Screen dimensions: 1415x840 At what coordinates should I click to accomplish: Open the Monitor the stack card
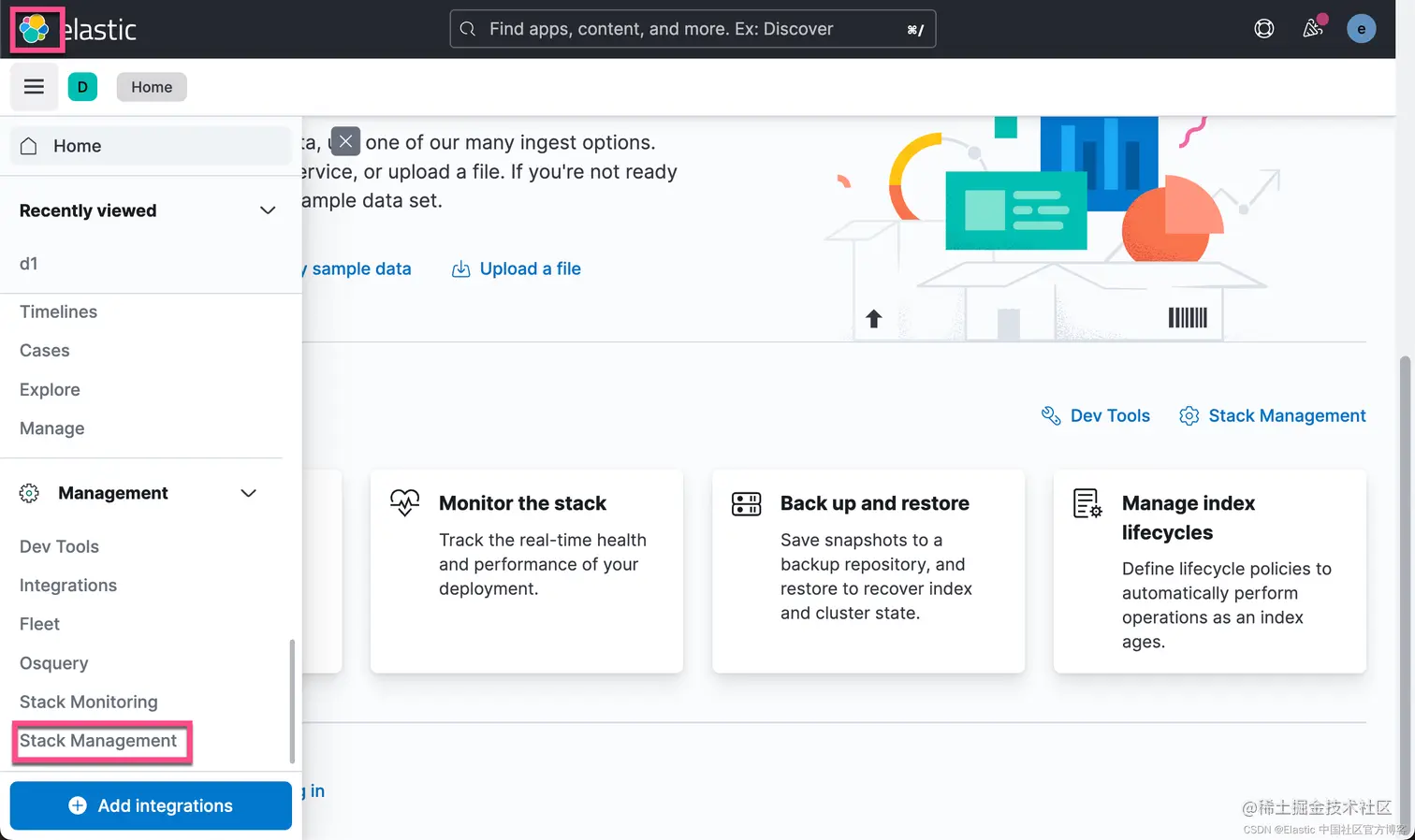[x=527, y=572]
